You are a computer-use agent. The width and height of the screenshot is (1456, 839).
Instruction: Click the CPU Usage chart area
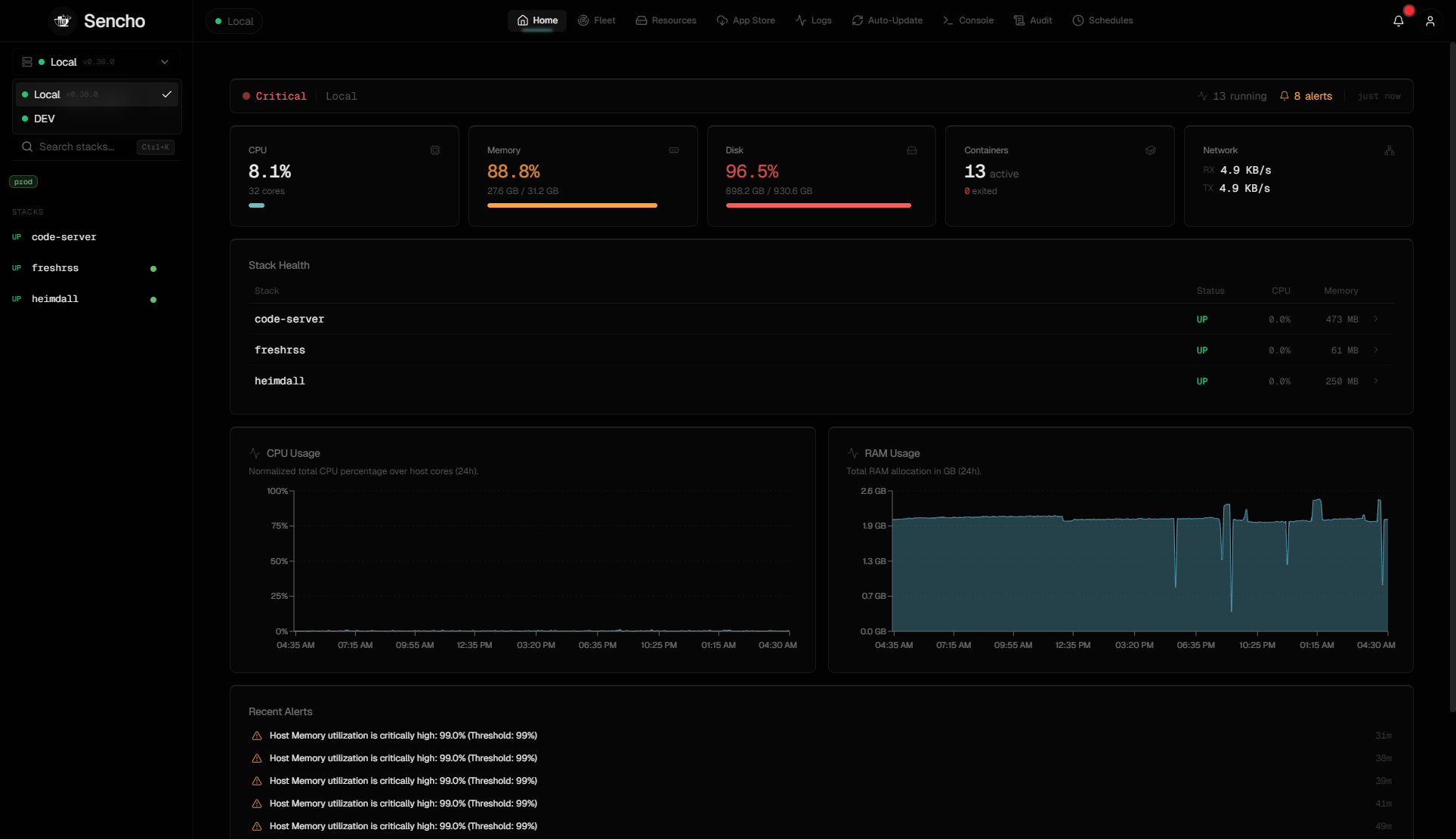[x=542, y=561]
